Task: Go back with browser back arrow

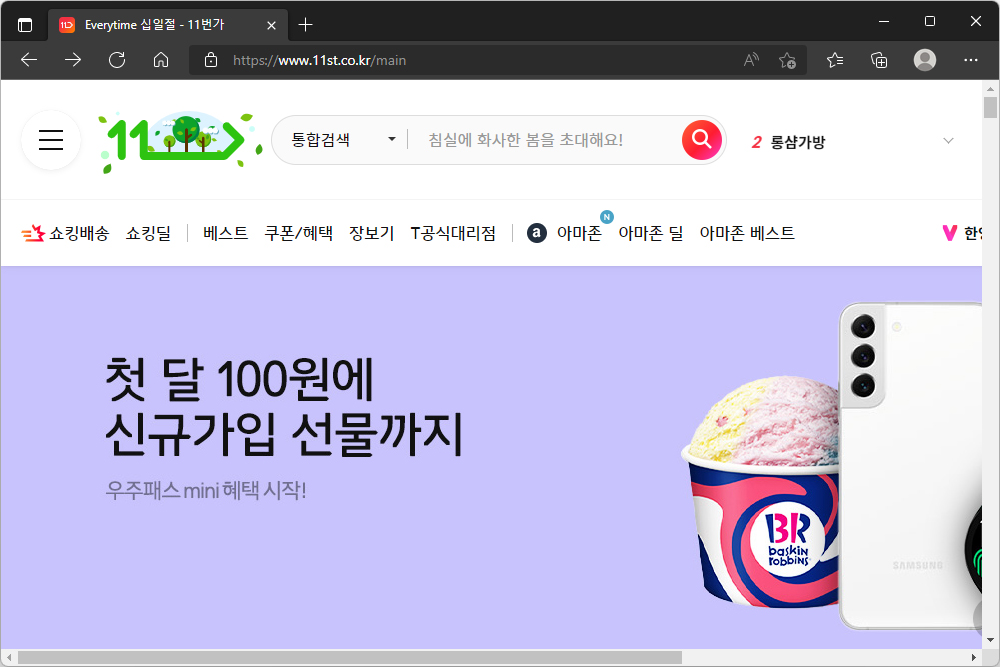Action: coord(29,60)
